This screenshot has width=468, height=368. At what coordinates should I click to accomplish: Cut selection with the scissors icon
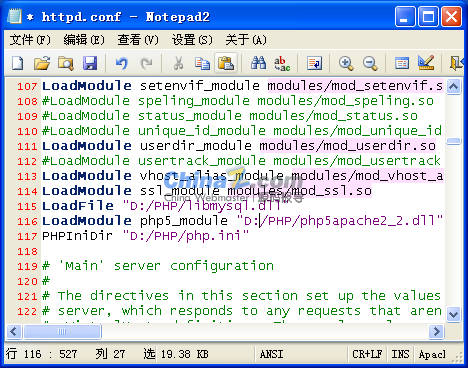178,63
